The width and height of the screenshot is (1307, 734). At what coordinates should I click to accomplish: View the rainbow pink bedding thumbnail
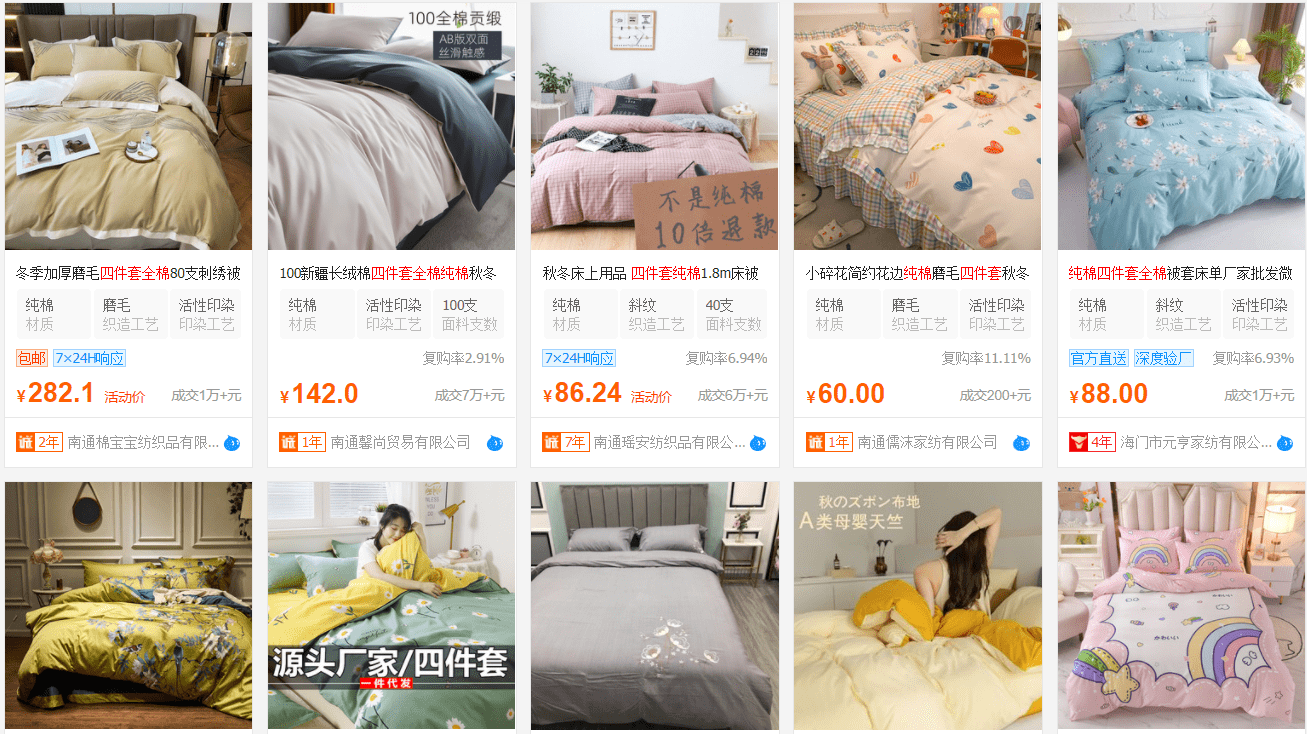tap(1181, 606)
